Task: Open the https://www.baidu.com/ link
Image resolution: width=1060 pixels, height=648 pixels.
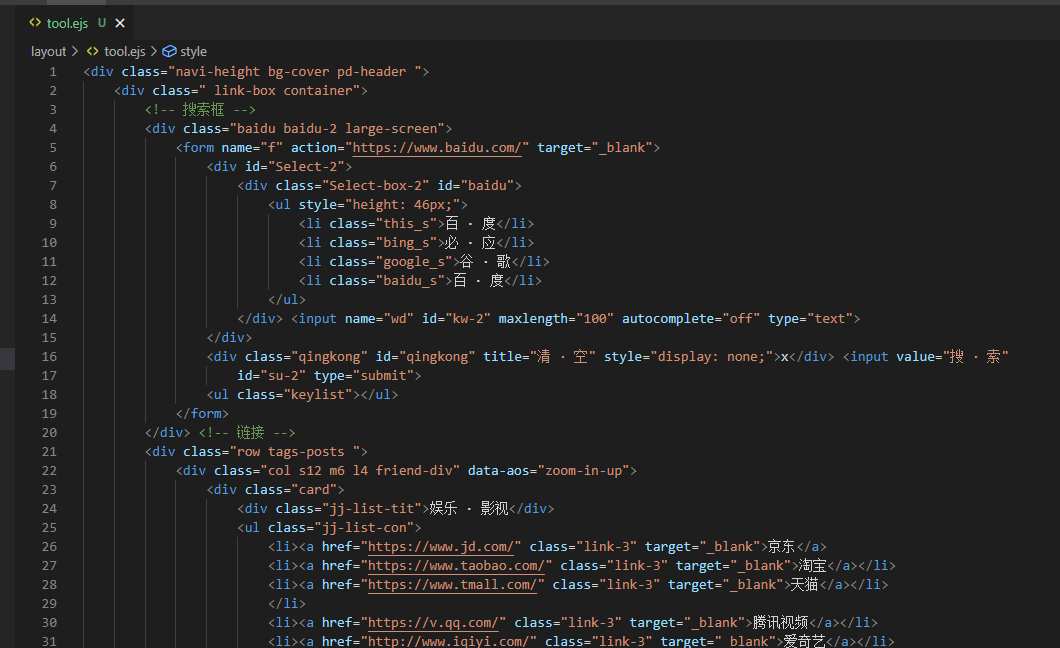Action: click(x=437, y=148)
